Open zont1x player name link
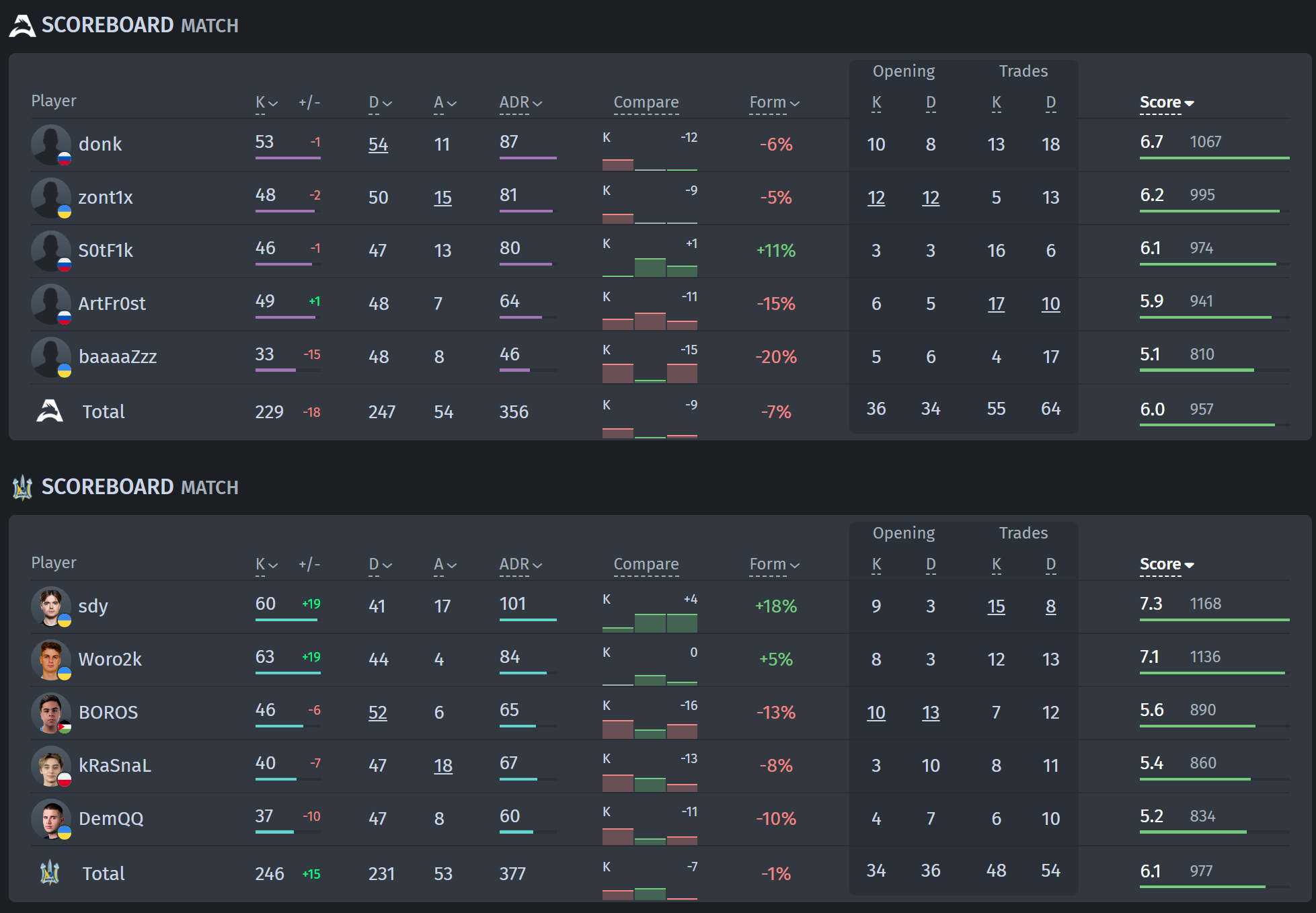The image size is (1316, 913). coord(106,198)
